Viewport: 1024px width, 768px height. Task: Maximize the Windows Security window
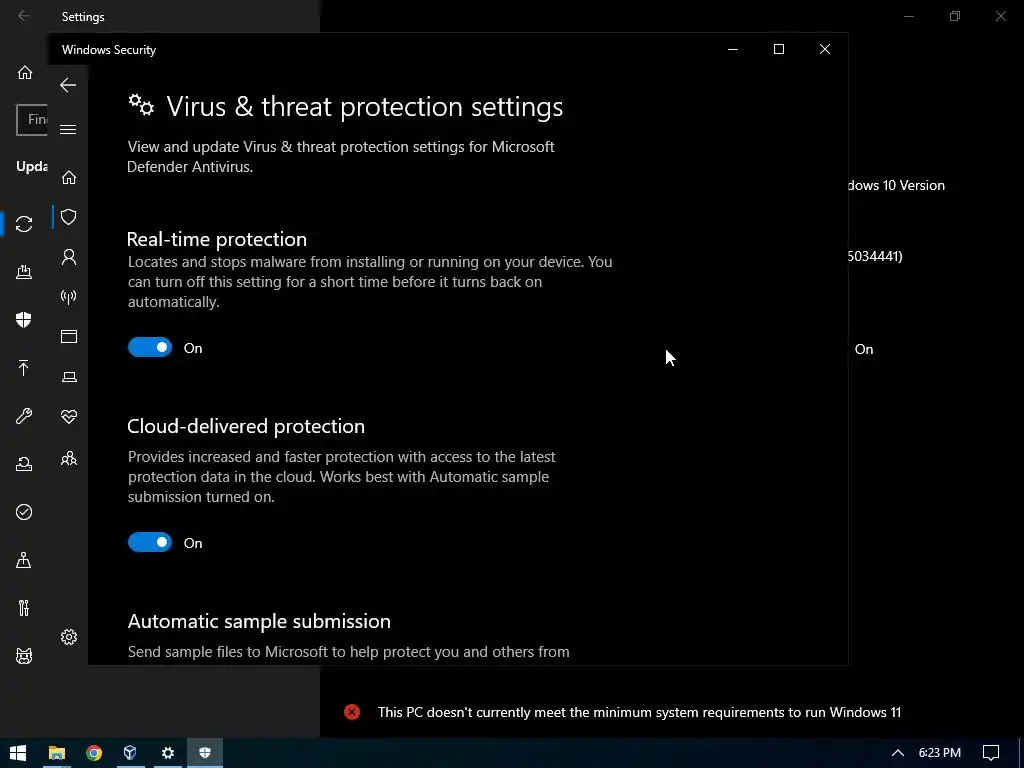[x=778, y=50]
